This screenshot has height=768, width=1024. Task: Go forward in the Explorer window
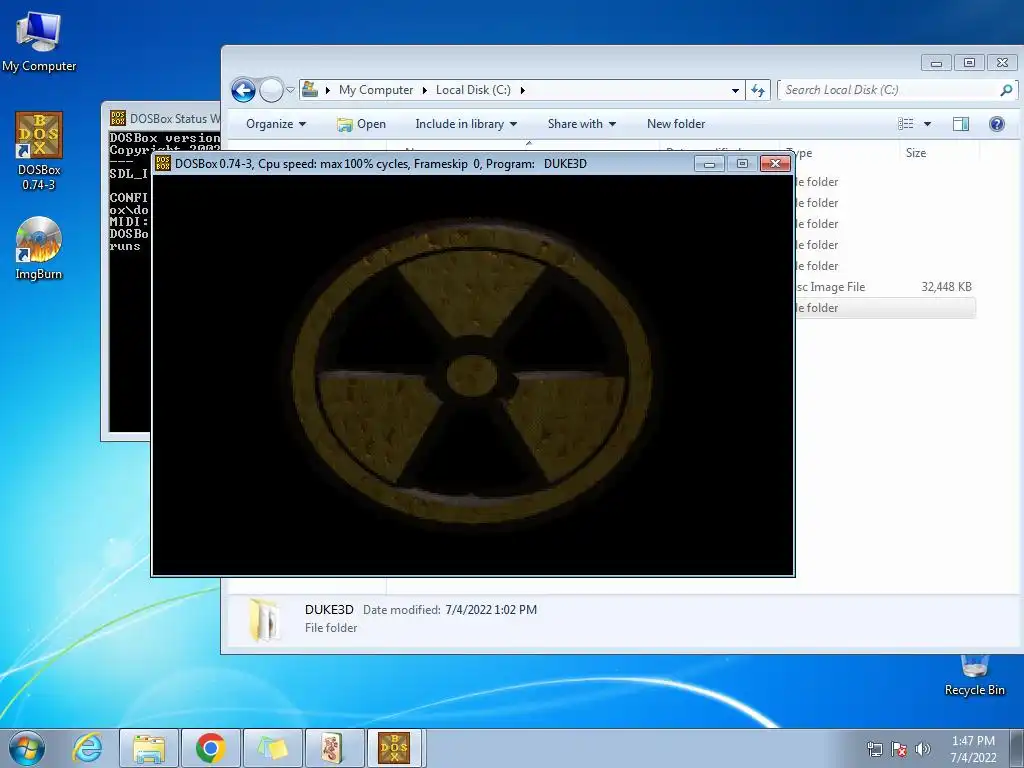271,90
